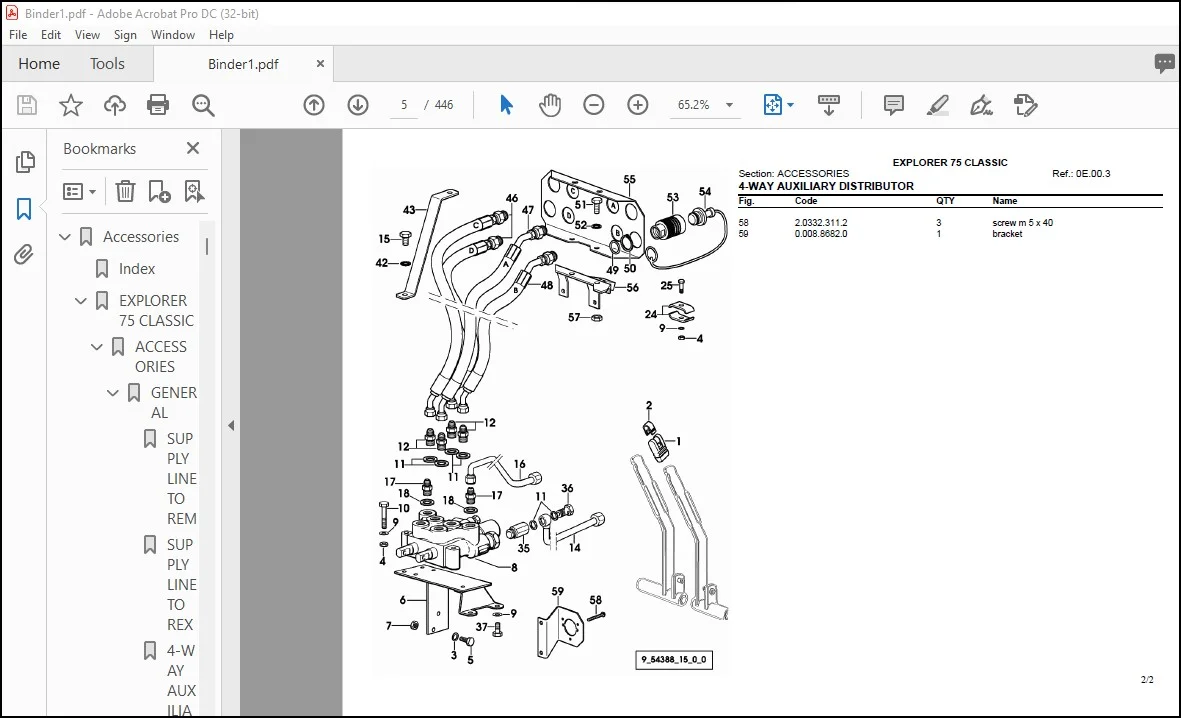Close the Binder1.pdf tab
This screenshot has width=1181, height=718.
click(x=320, y=64)
